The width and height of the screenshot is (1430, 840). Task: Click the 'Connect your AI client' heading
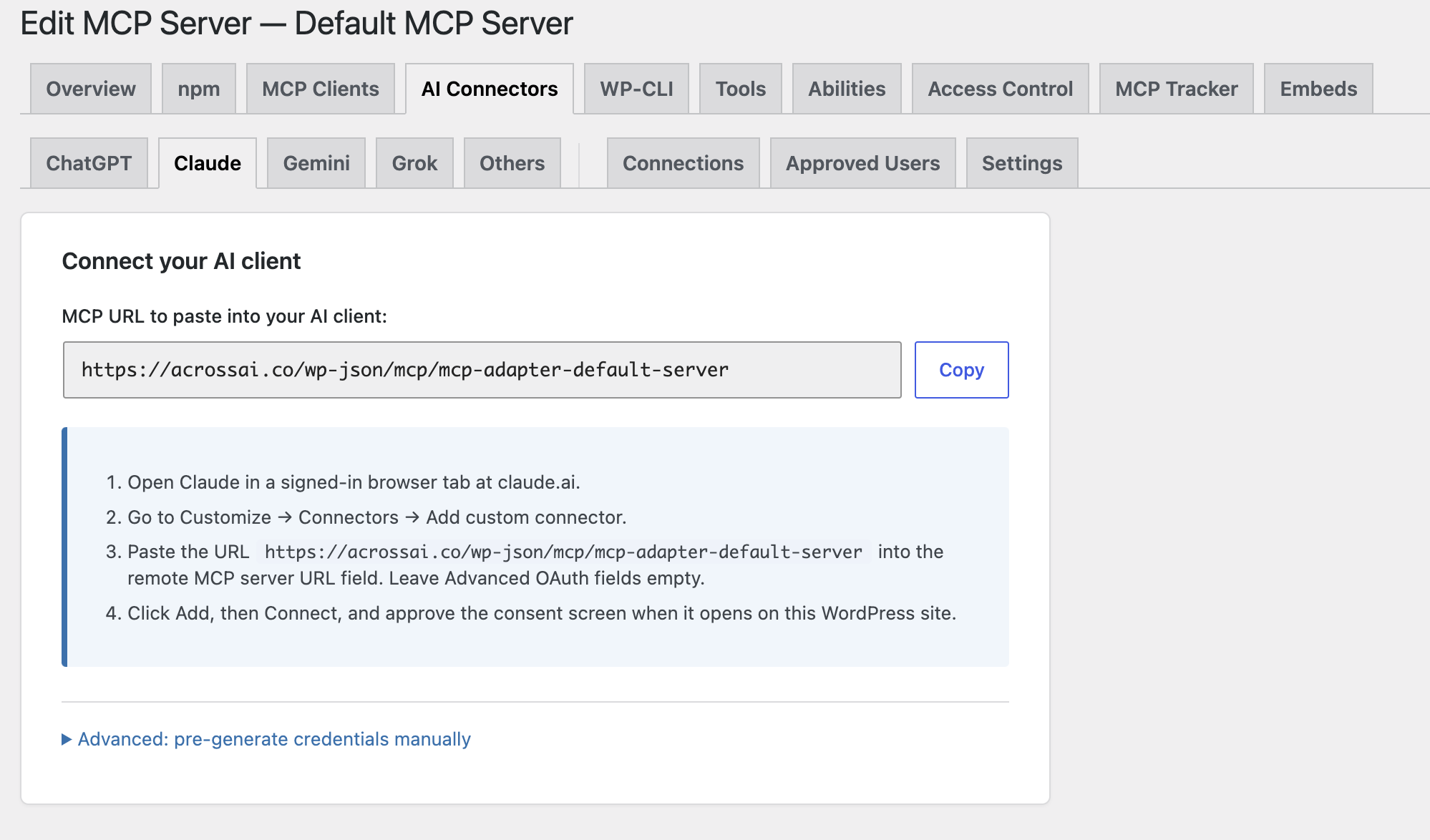click(x=181, y=261)
